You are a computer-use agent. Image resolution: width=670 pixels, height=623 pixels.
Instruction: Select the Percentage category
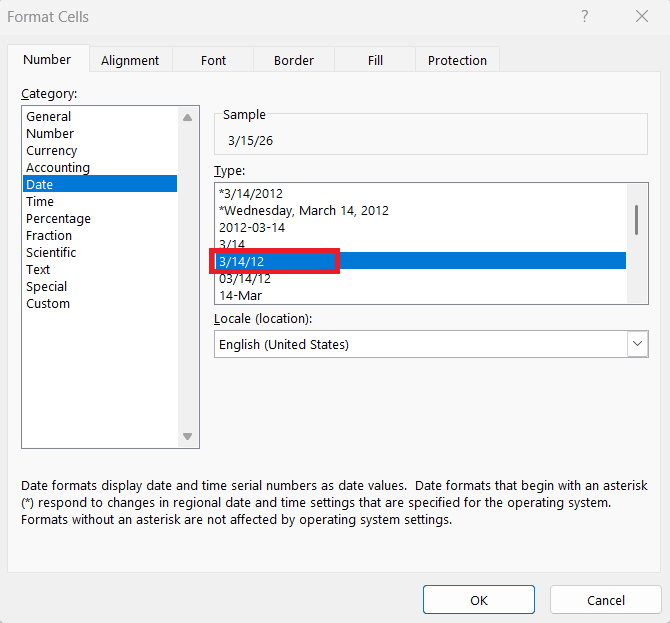point(58,218)
